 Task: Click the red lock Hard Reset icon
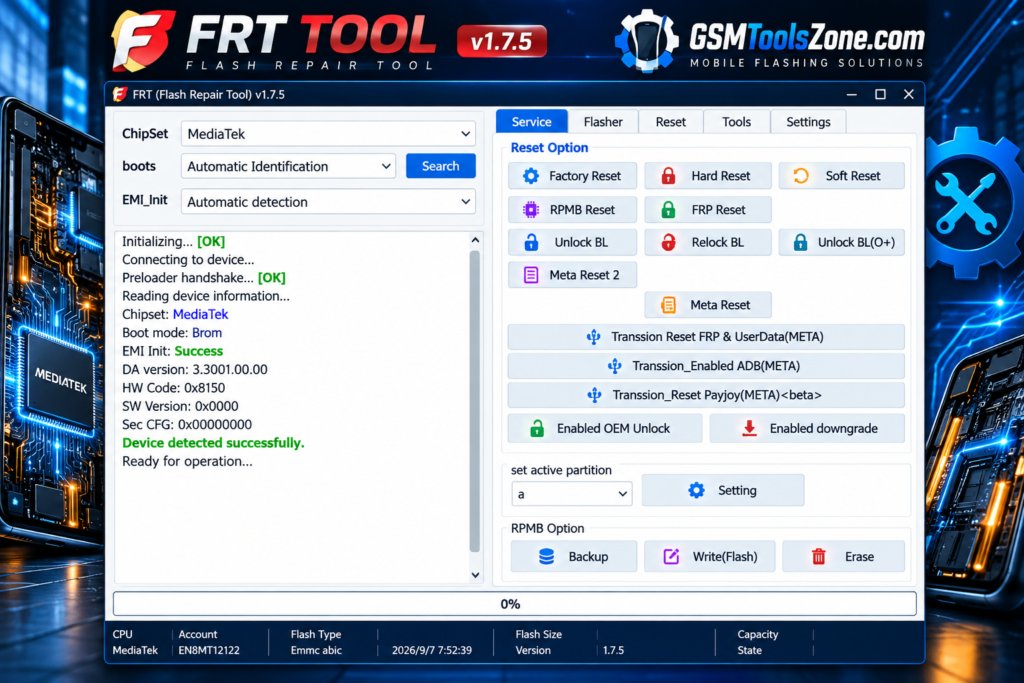668,176
